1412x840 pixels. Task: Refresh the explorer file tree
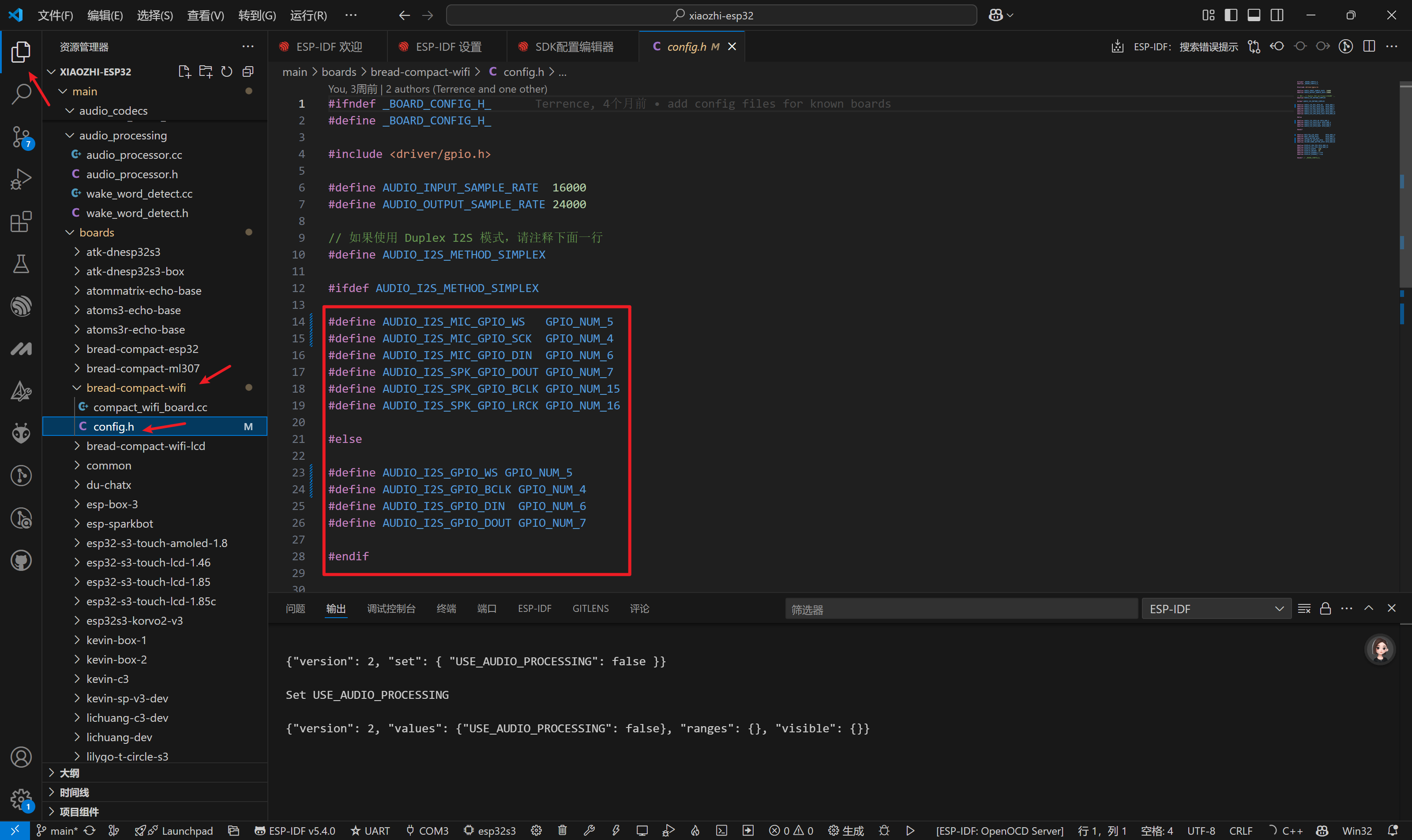click(x=226, y=71)
